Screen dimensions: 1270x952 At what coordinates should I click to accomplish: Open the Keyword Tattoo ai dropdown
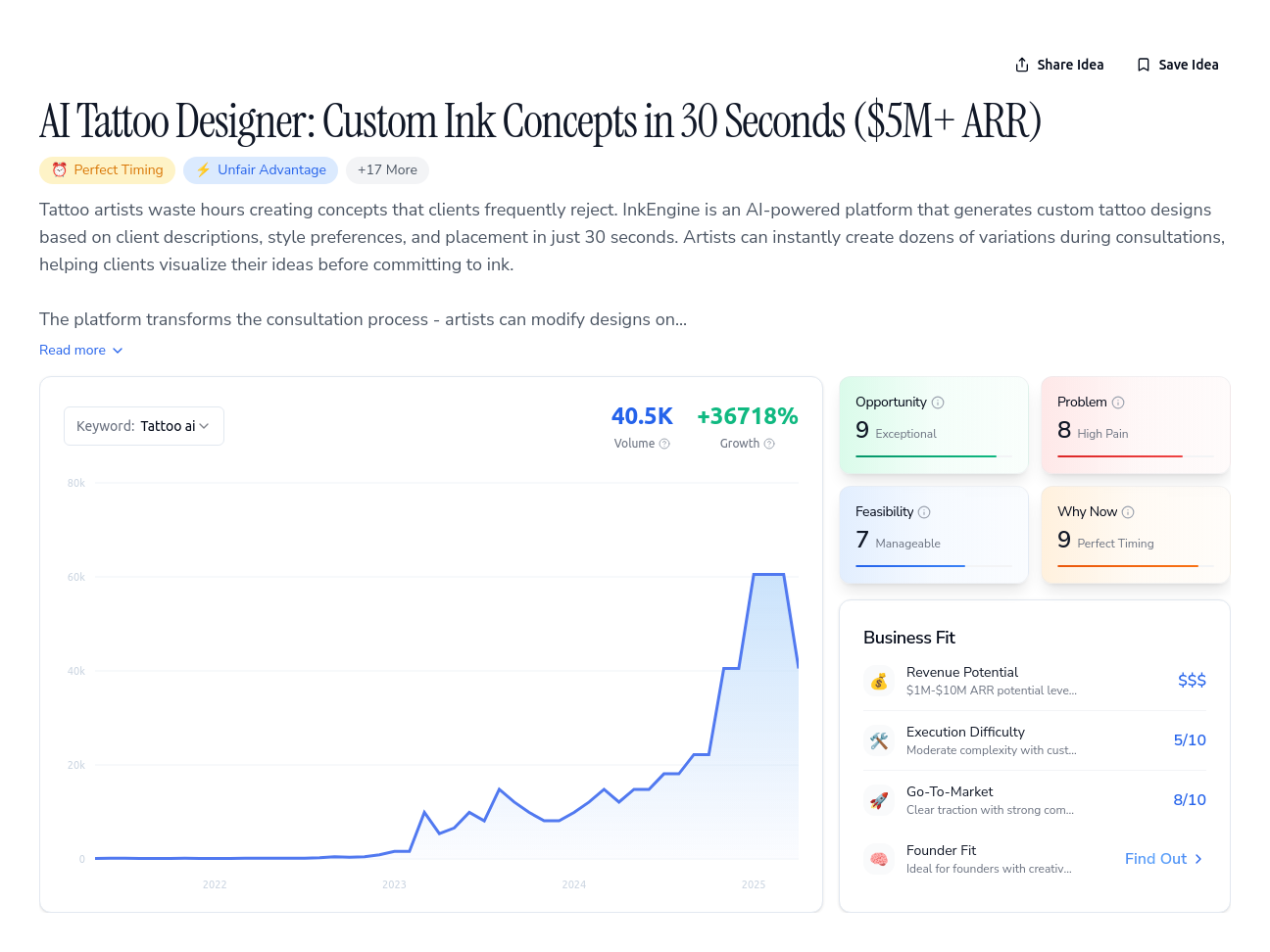click(x=144, y=426)
